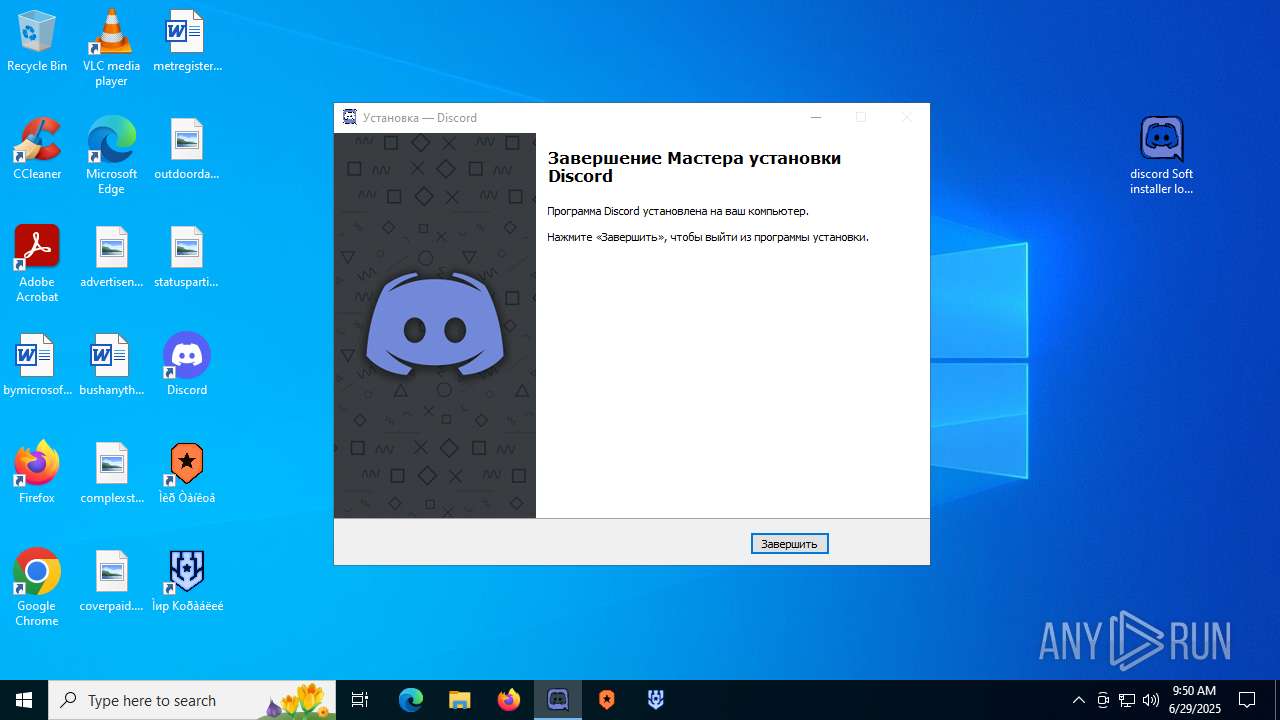Select the complexst image file icon
This screenshot has height=720, width=1280.
(111, 473)
